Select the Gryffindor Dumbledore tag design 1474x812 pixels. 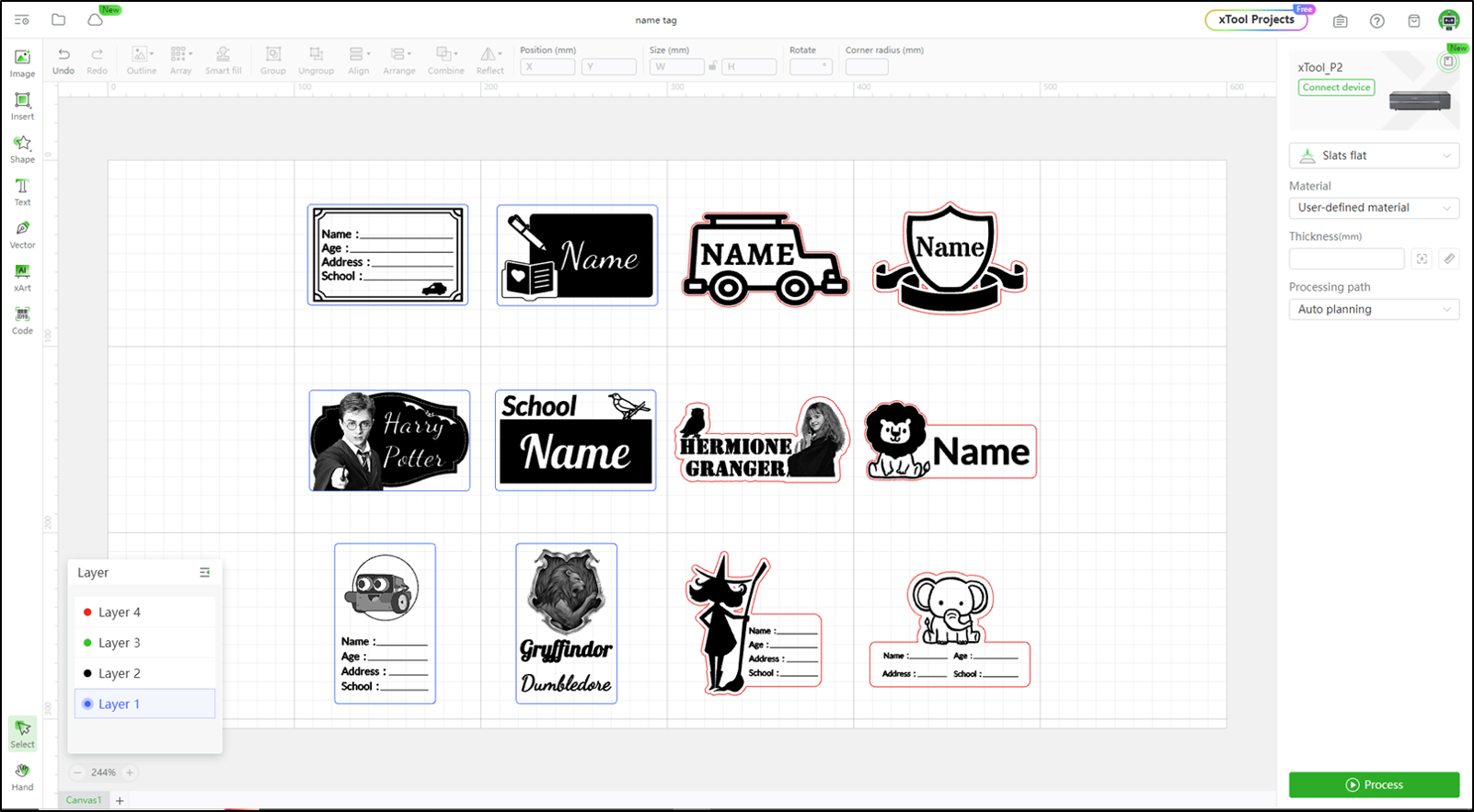(x=567, y=623)
